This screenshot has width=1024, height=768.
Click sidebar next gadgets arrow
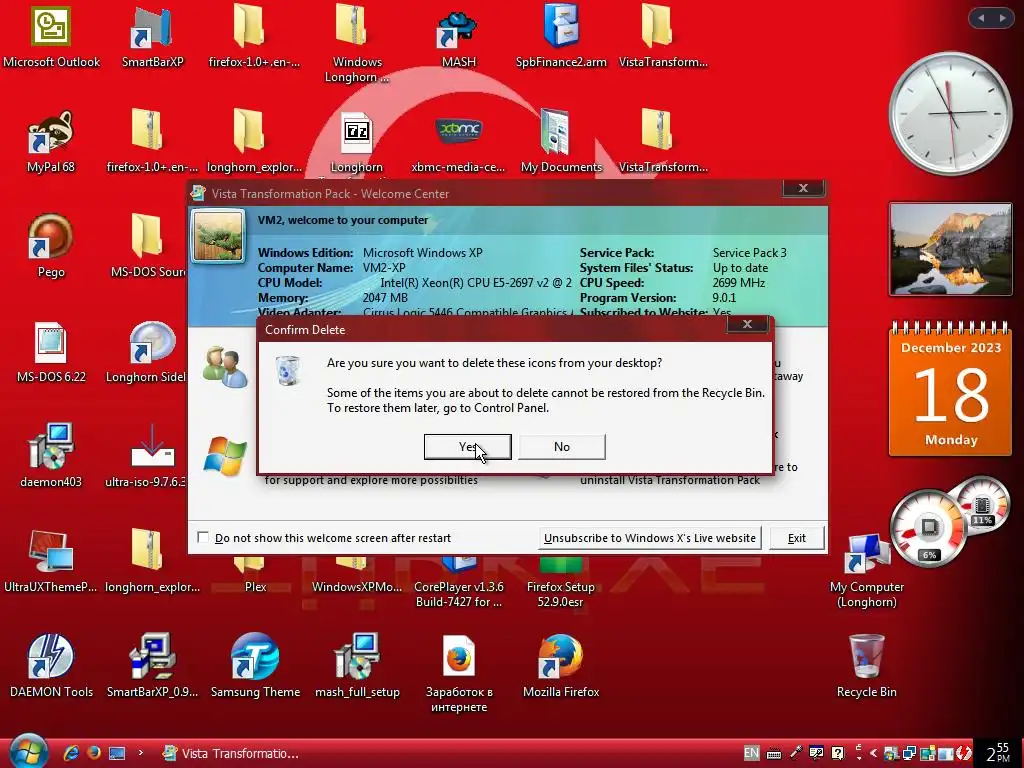pyautogui.click(x=1002, y=18)
